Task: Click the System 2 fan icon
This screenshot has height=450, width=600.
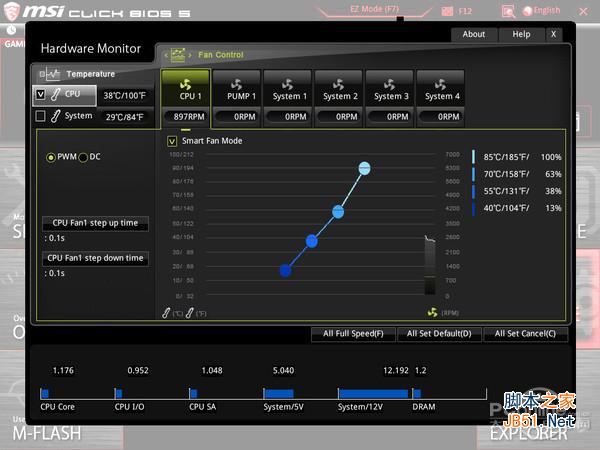Action: point(338,84)
